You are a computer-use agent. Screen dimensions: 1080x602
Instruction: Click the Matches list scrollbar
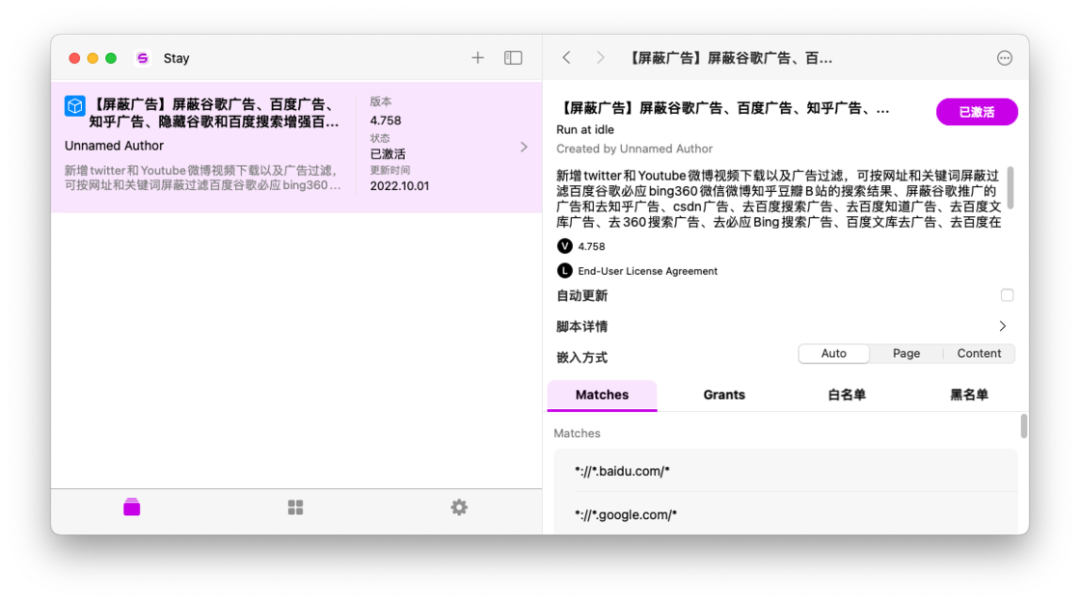(1024, 426)
